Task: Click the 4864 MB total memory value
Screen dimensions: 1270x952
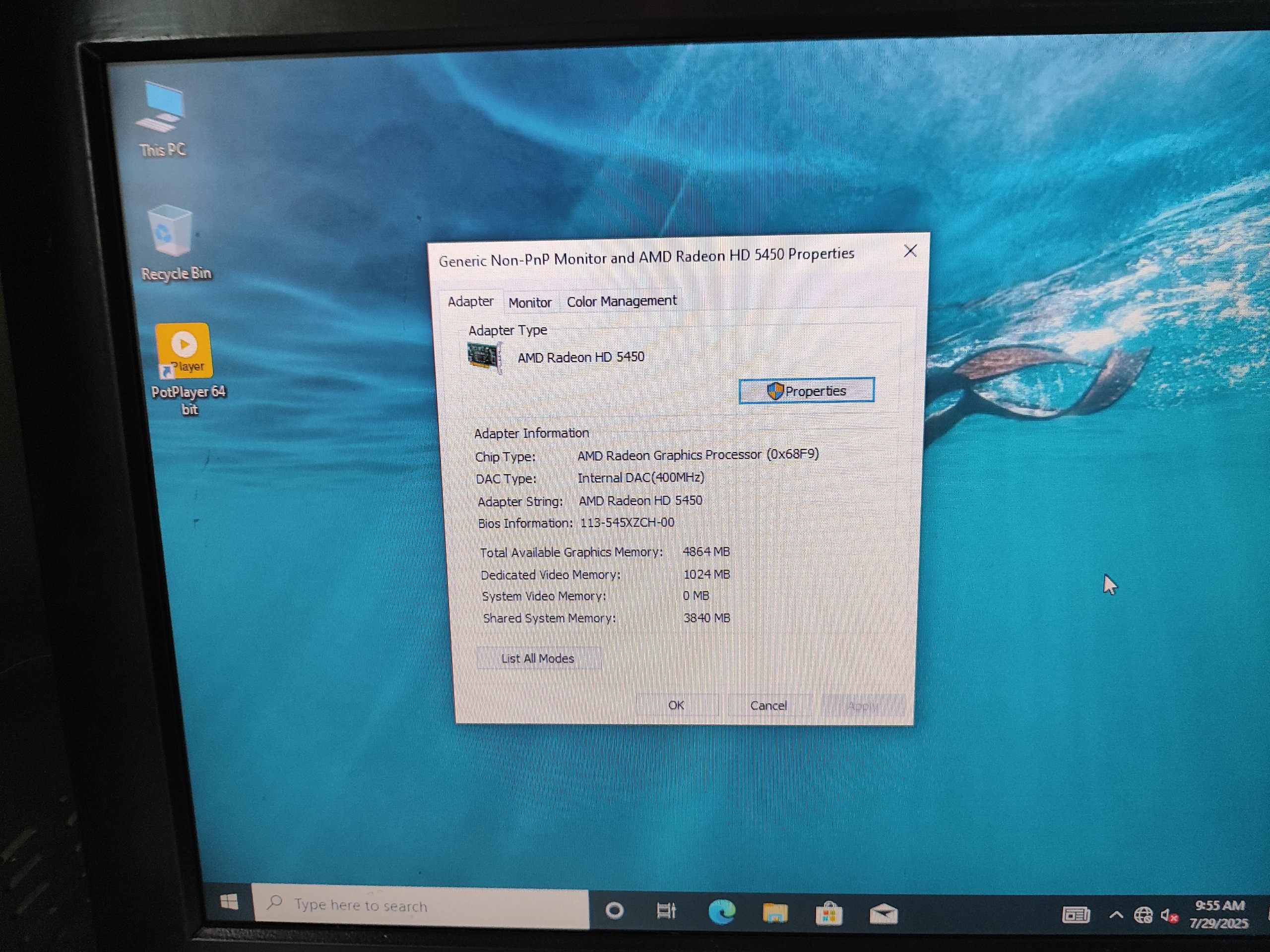Action: point(706,552)
